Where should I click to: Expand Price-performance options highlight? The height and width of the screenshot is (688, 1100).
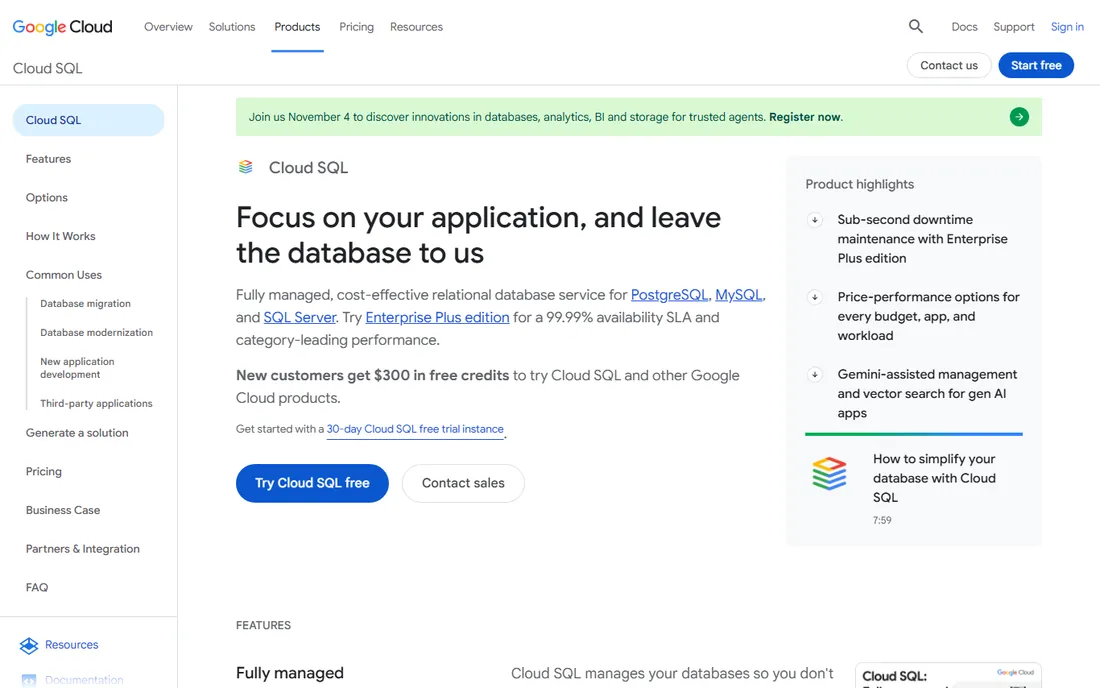tap(814, 297)
